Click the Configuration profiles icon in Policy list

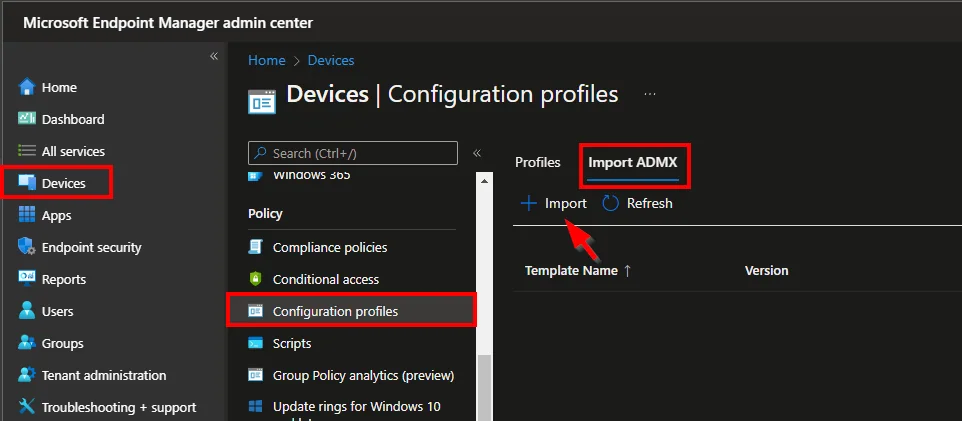[255, 311]
